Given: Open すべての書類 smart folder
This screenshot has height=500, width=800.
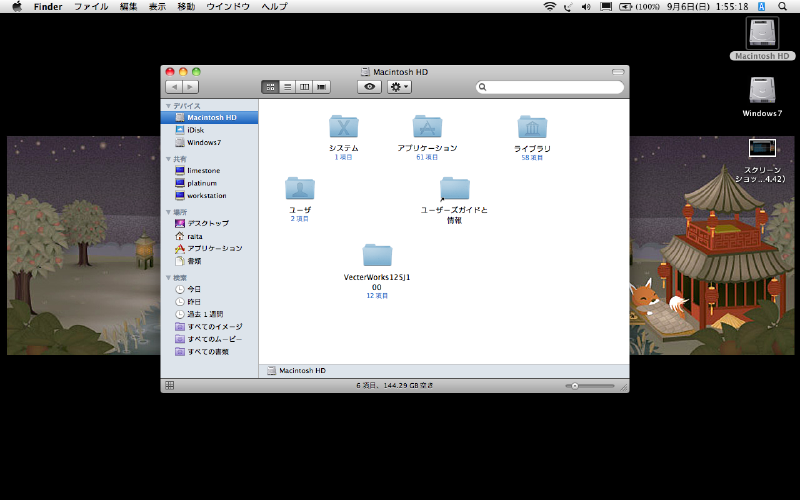Looking at the screenshot, I should pos(209,352).
